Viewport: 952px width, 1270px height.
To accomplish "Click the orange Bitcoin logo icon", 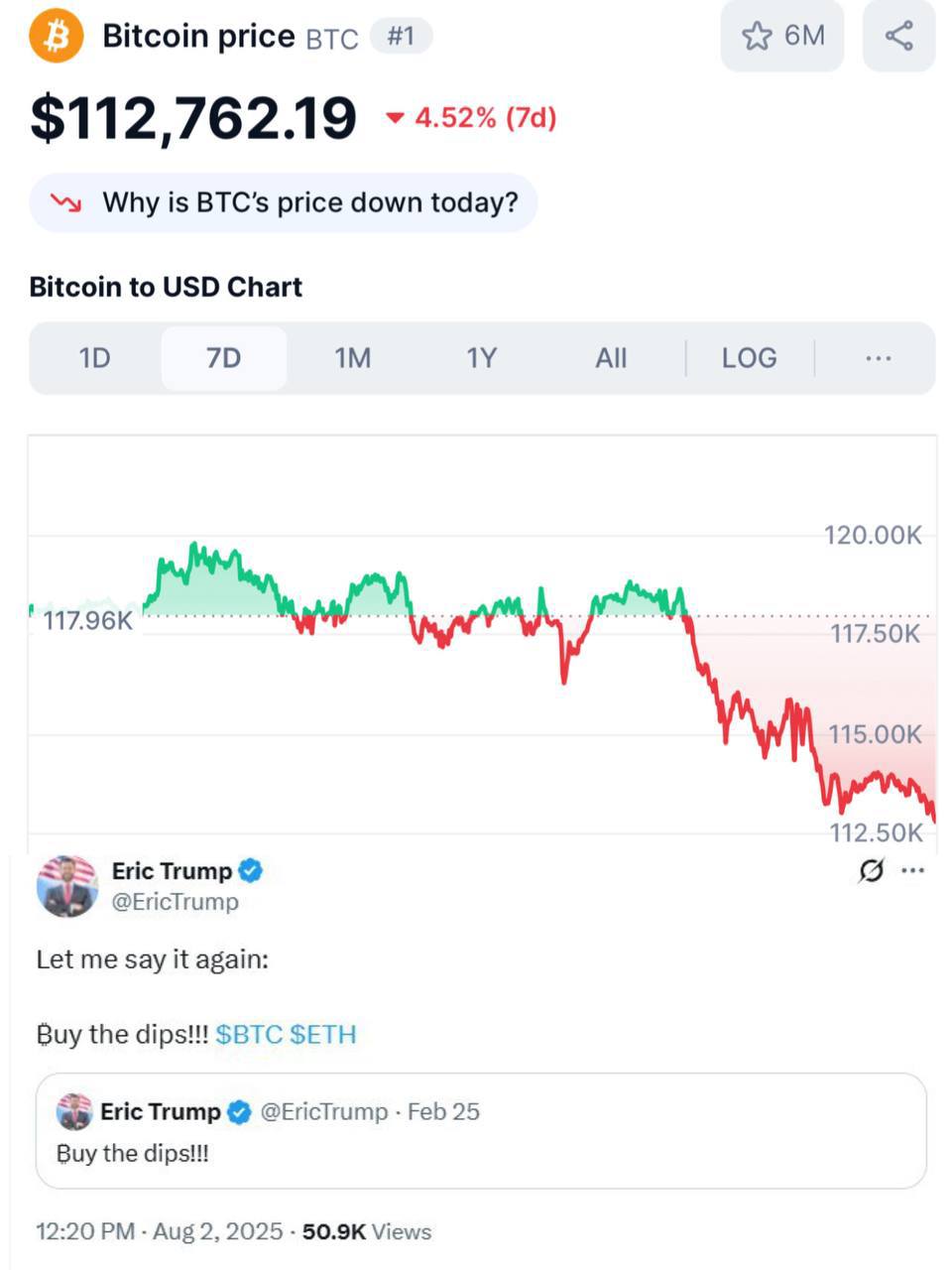I will [x=57, y=37].
